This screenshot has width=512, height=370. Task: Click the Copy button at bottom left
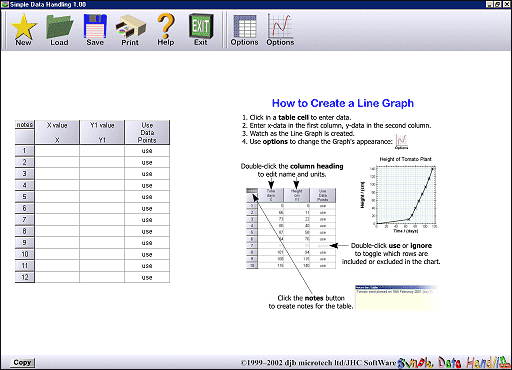22,362
